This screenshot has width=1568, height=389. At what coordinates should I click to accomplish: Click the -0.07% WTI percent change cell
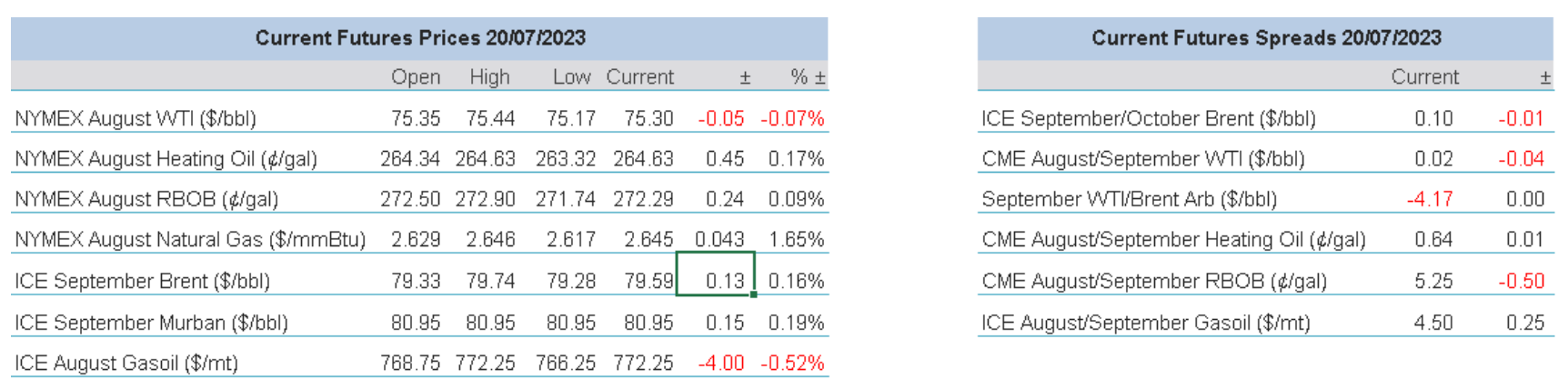[792, 118]
